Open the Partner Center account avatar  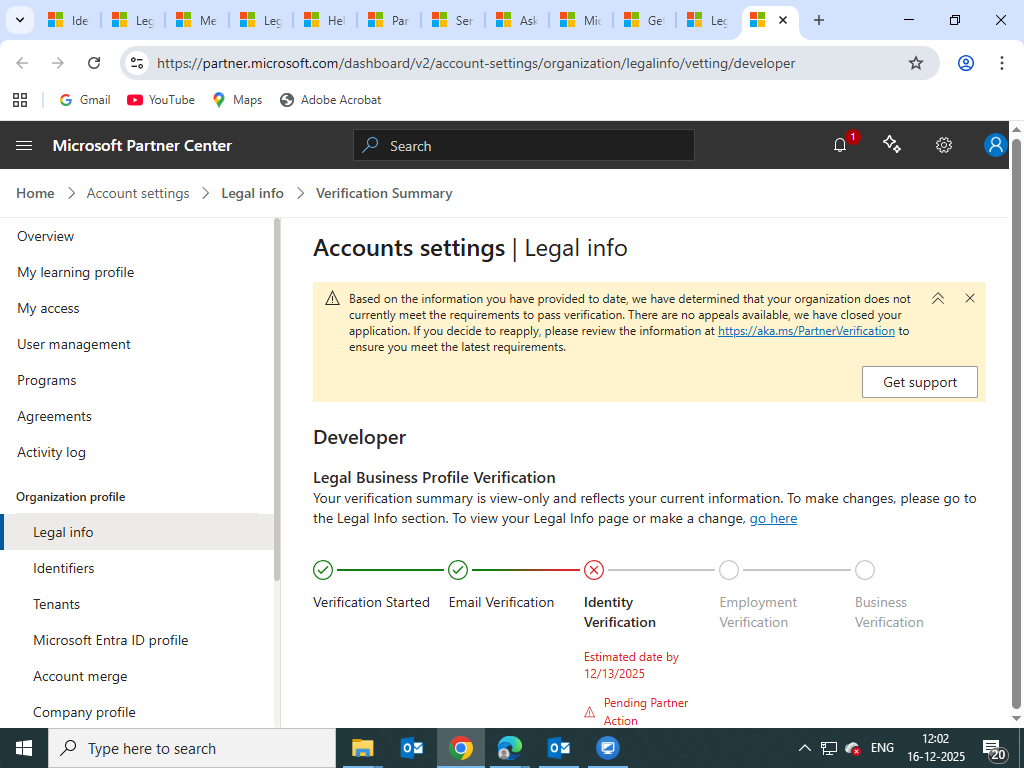[995, 145]
